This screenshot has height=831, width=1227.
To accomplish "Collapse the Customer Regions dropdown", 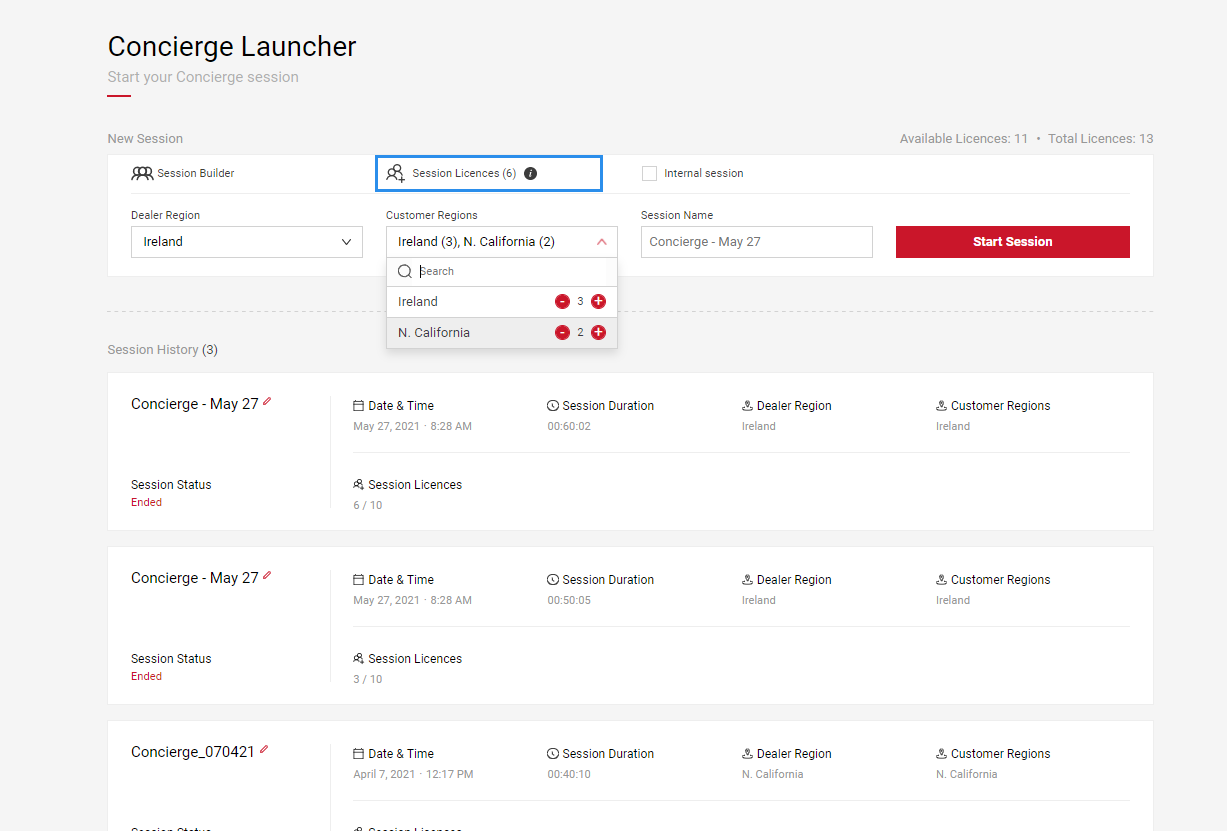I will pos(601,242).
